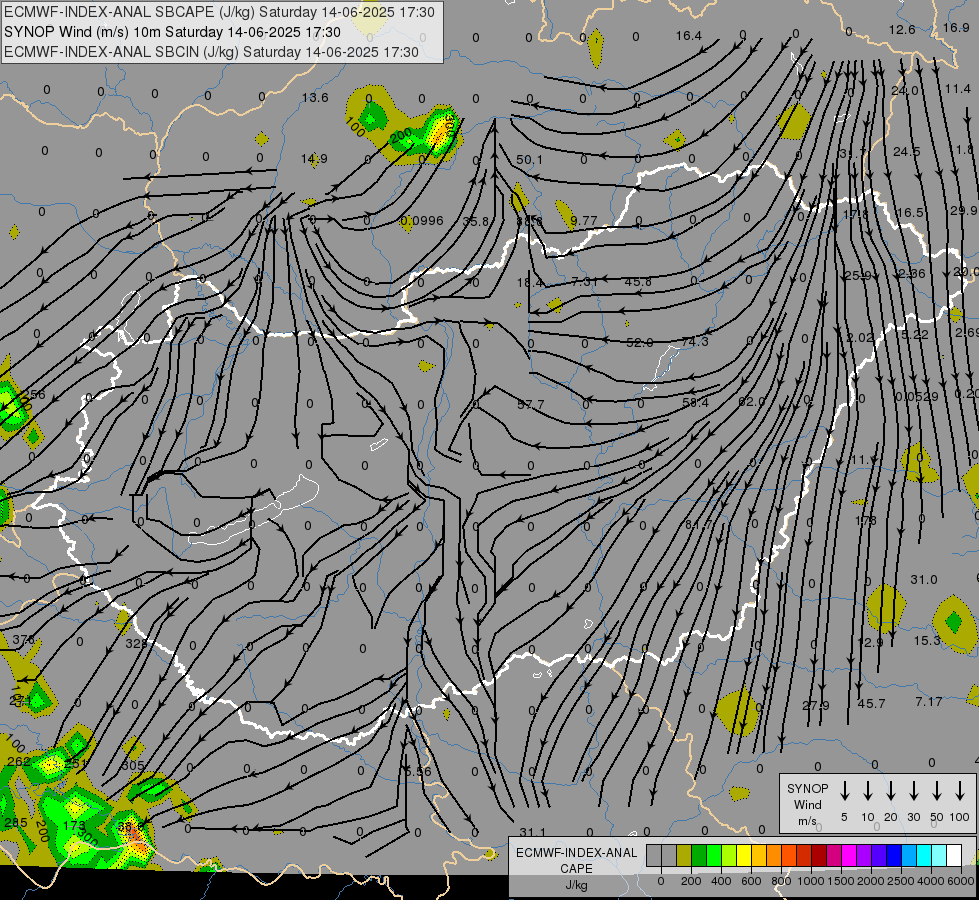Click the map value 13.6

(x=315, y=97)
